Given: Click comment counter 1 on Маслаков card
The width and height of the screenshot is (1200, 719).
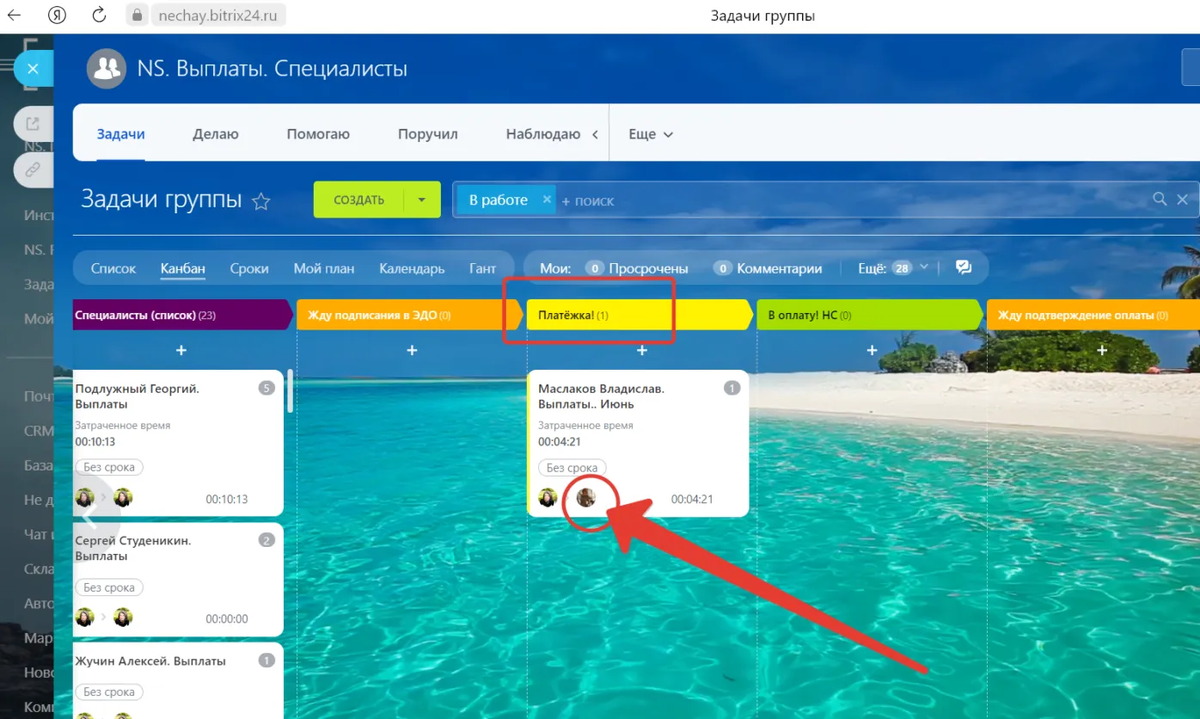Looking at the screenshot, I should [x=731, y=388].
